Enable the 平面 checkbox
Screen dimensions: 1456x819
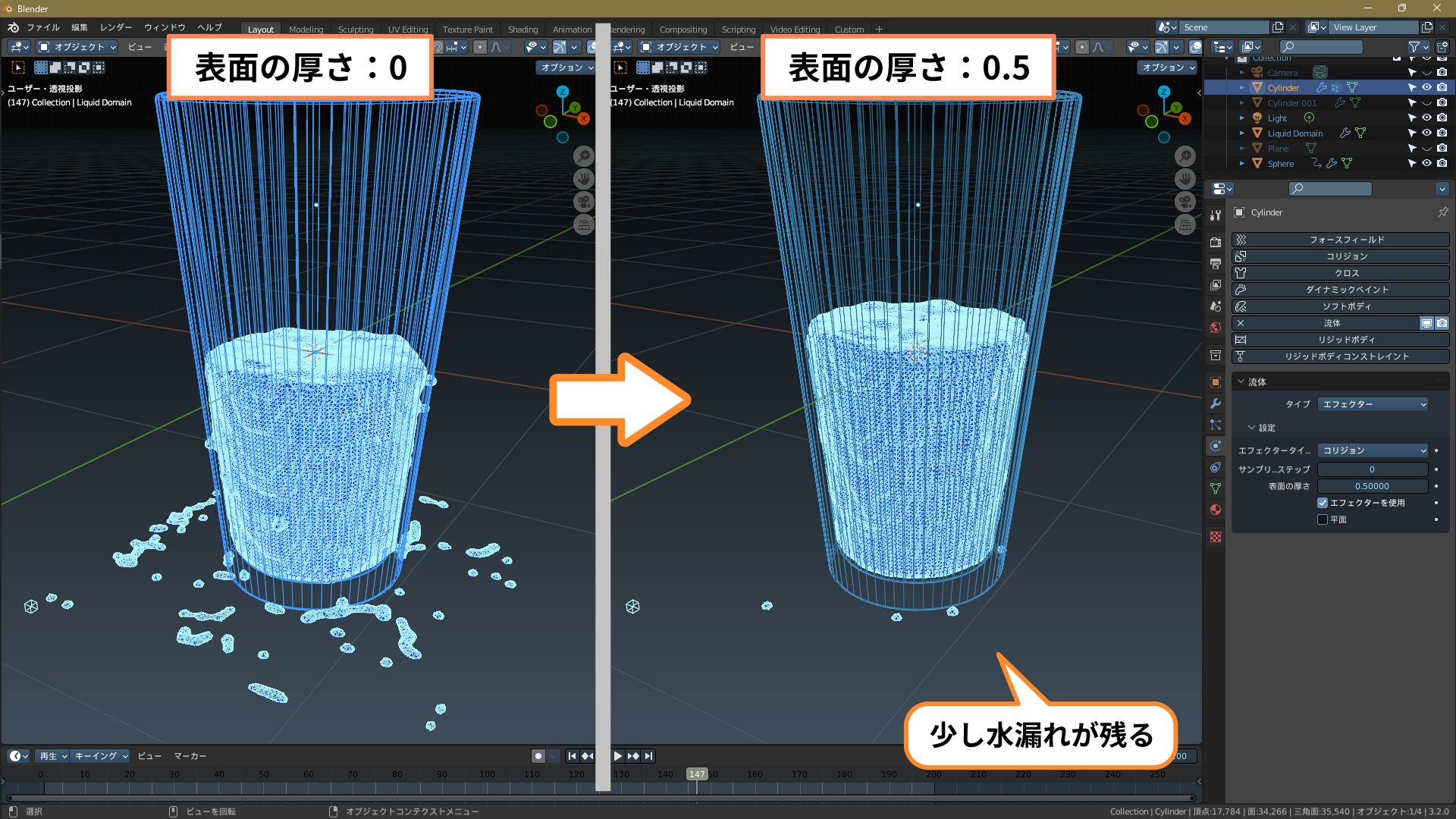[x=1323, y=519]
